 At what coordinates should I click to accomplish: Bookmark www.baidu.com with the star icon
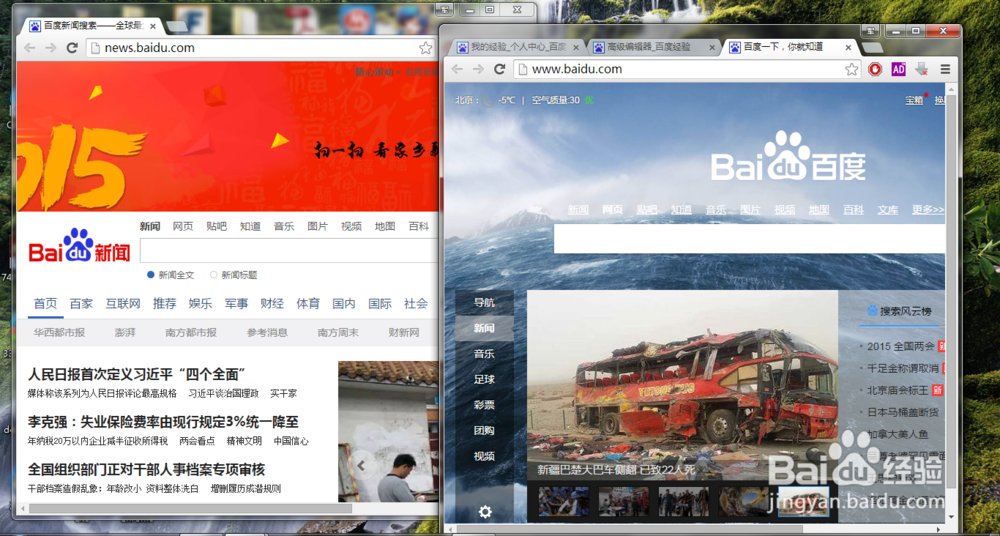[x=851, y=69]
